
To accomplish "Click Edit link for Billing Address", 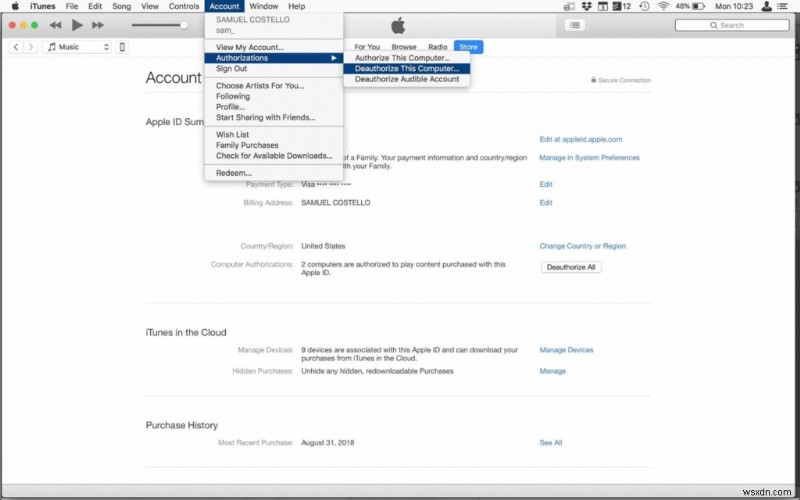I will [x=546, y=203].
